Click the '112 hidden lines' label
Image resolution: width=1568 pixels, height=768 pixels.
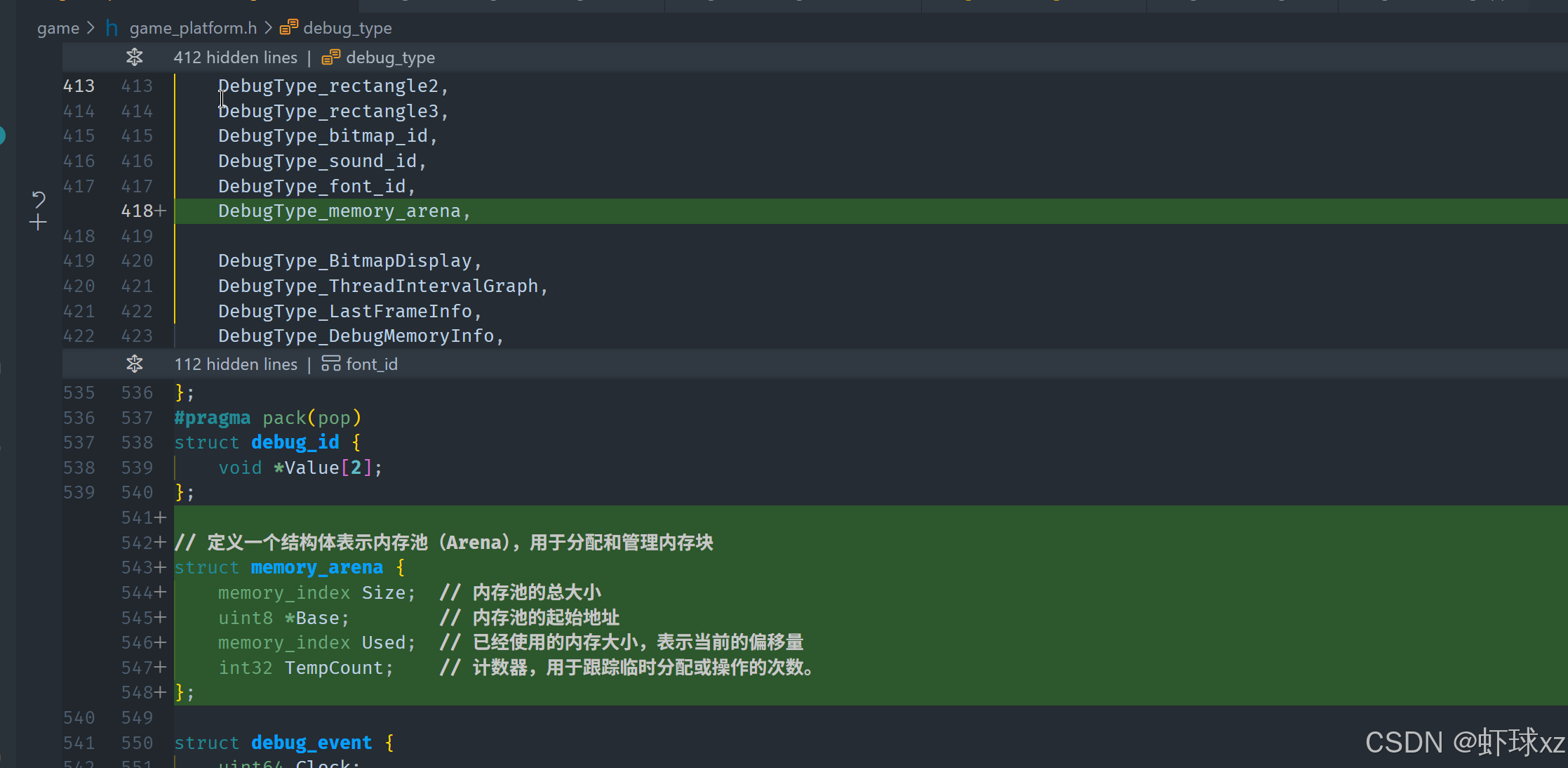[235, 364]
